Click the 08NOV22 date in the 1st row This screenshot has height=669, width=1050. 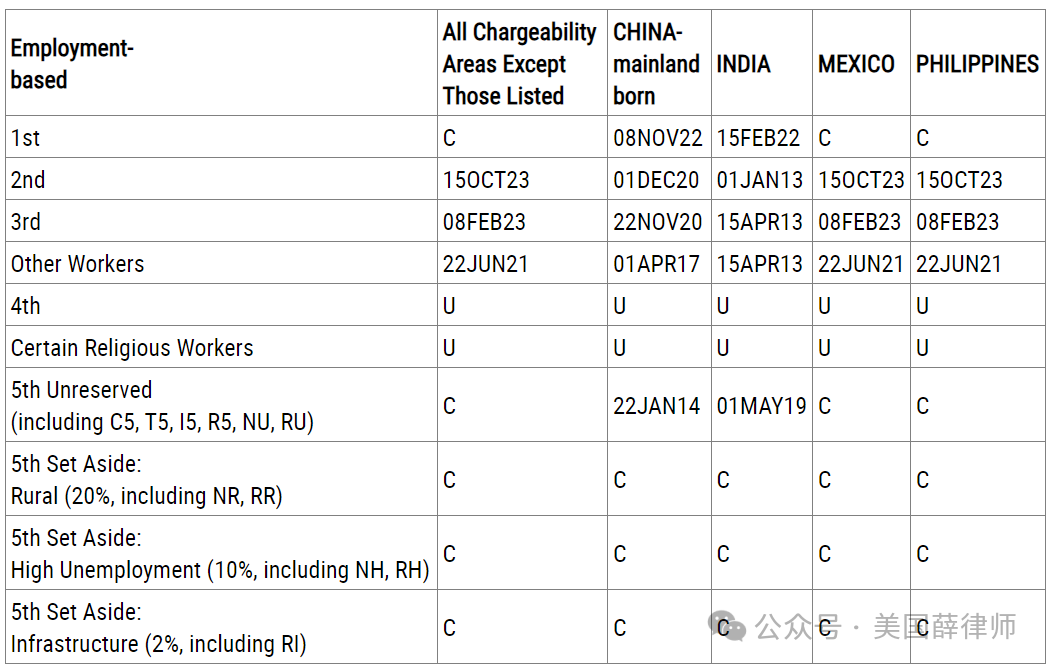tap(658, 138)
